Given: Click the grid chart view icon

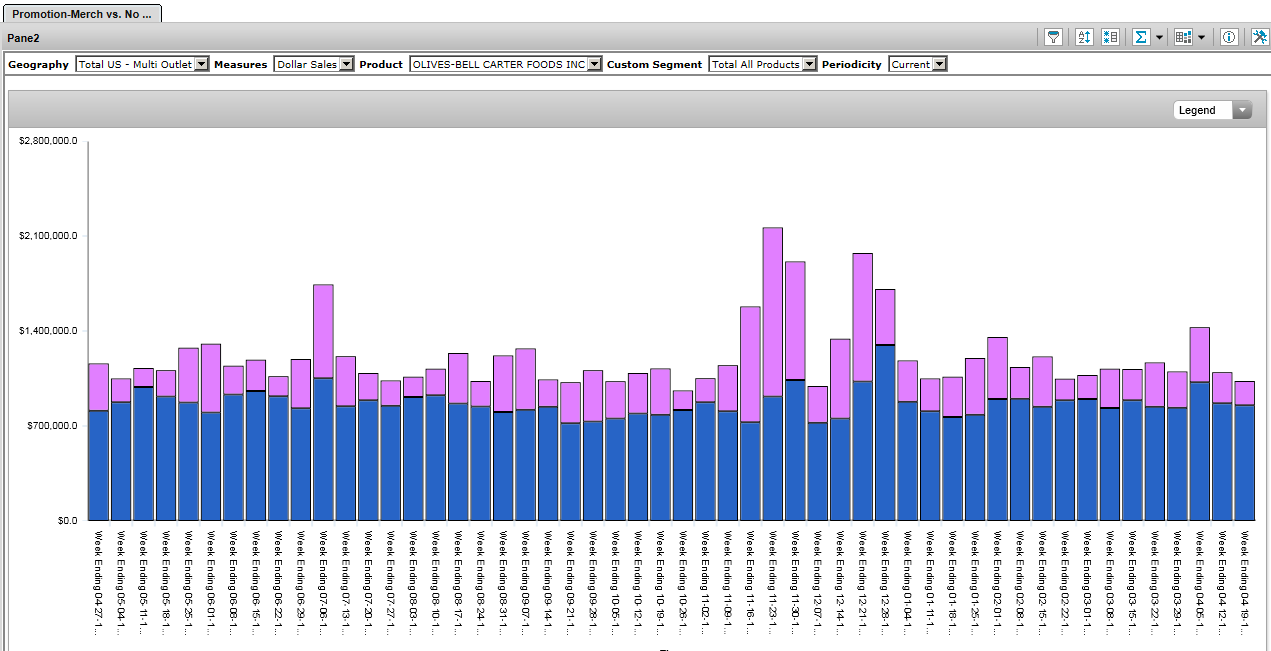Looking at the screenshot, I should tap(1184, 37).
